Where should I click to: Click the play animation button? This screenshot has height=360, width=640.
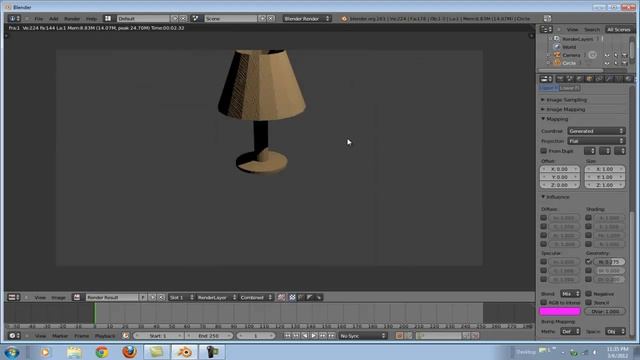313,336
